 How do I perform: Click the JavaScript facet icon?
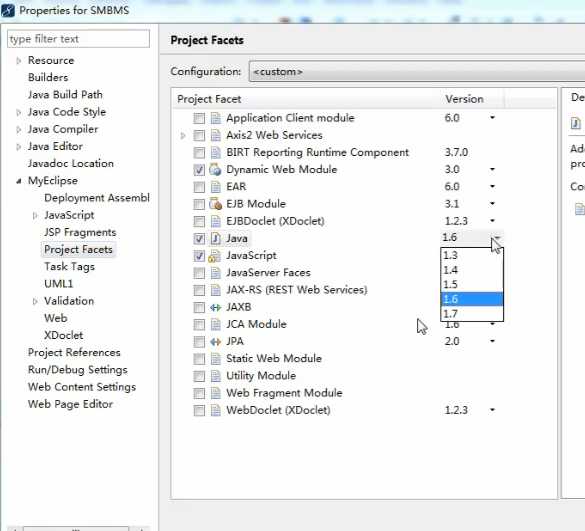point(215,256)
